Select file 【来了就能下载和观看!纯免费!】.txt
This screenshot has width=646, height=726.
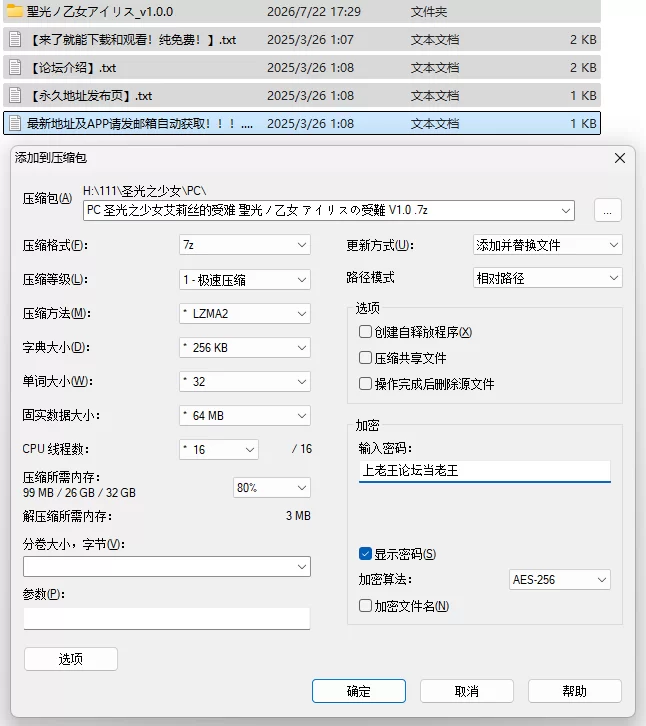302,39
